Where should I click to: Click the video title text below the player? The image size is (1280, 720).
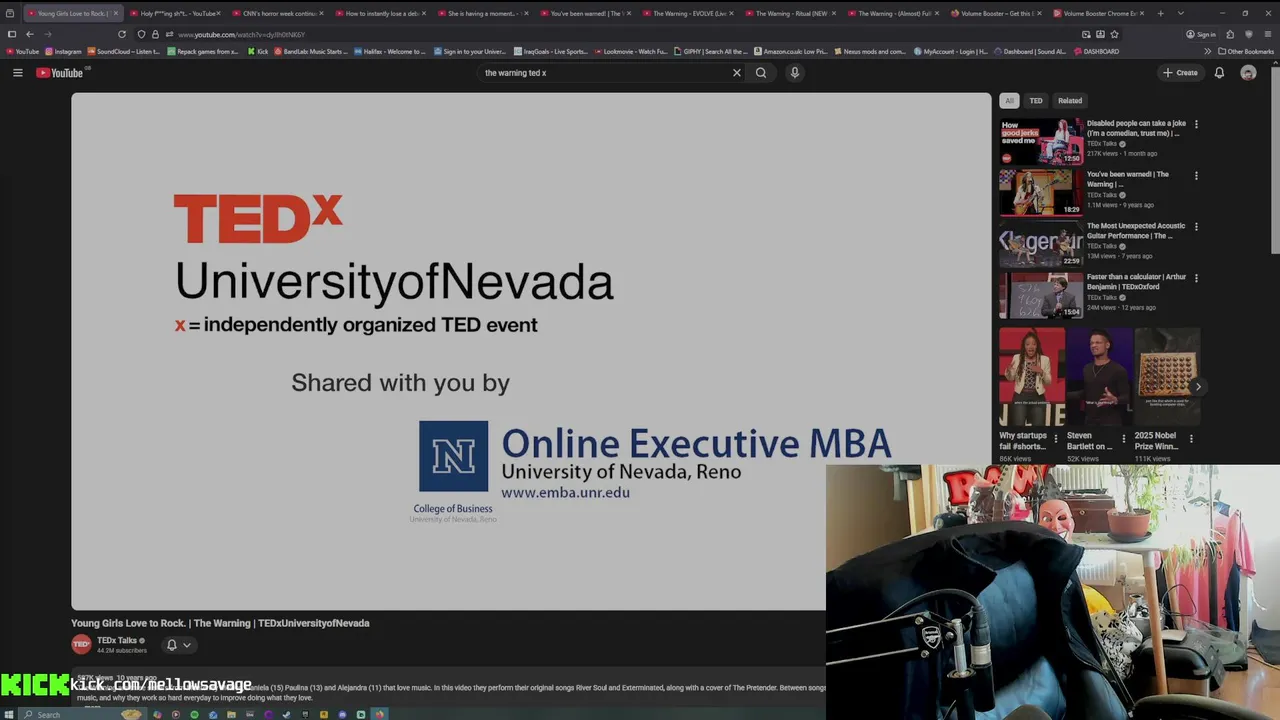(x=220, y=623)
